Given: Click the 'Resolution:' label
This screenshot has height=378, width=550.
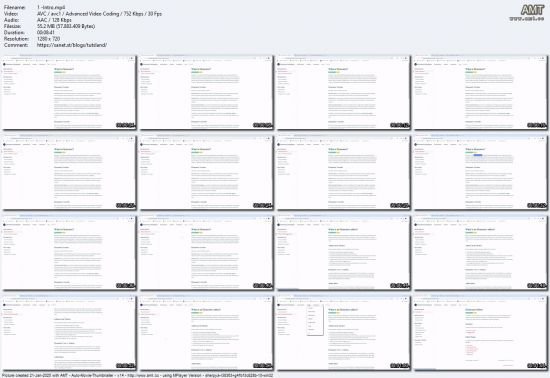Looking at the screenshot, I should [16, 39].
